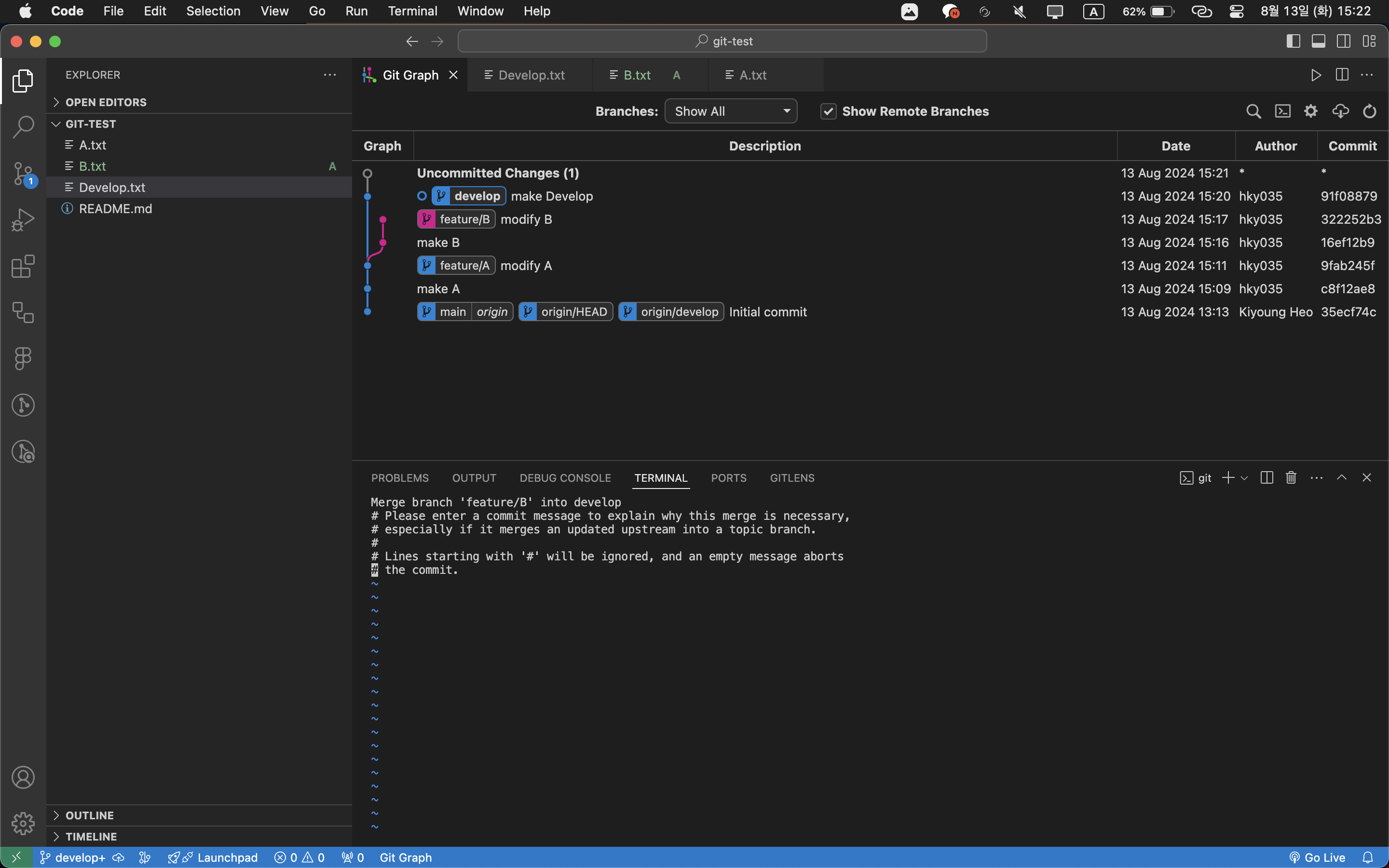The width and height of the screenshot is (1389, 868).
Task: Kill terminal with the trash icon
Action: pyautogui.click(x=1291, y=477)
